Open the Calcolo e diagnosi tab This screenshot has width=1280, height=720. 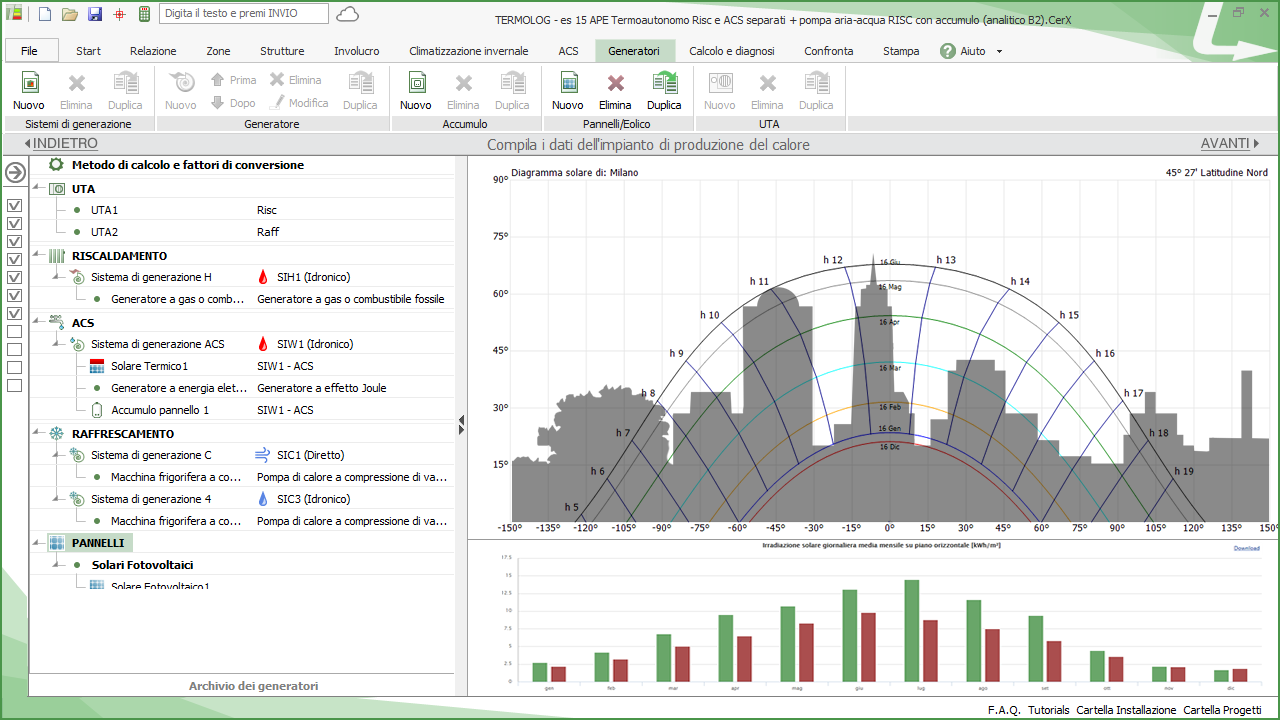pyautogui.click(x=732, y=51)
